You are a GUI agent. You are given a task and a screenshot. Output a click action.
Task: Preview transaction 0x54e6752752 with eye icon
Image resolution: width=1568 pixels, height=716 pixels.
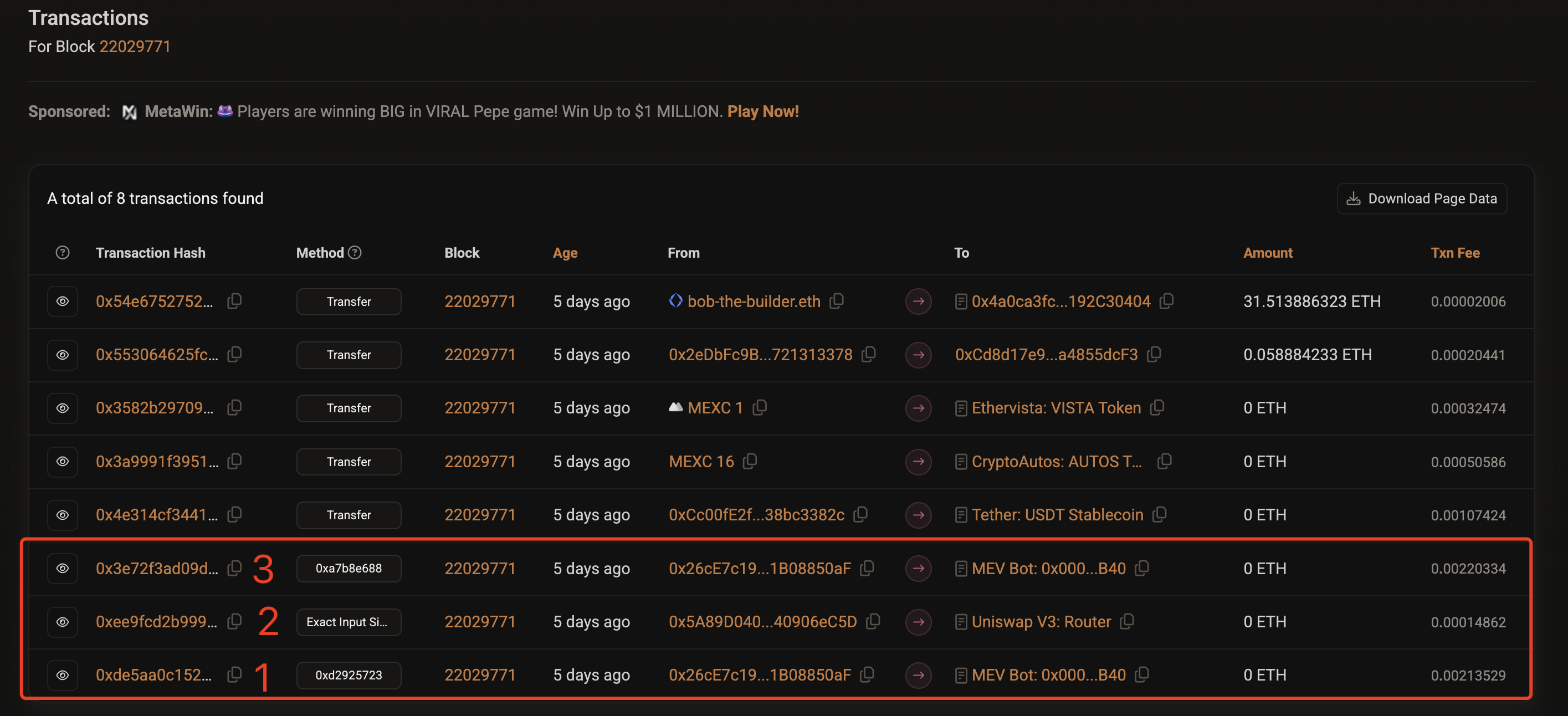tap(62, 301)
